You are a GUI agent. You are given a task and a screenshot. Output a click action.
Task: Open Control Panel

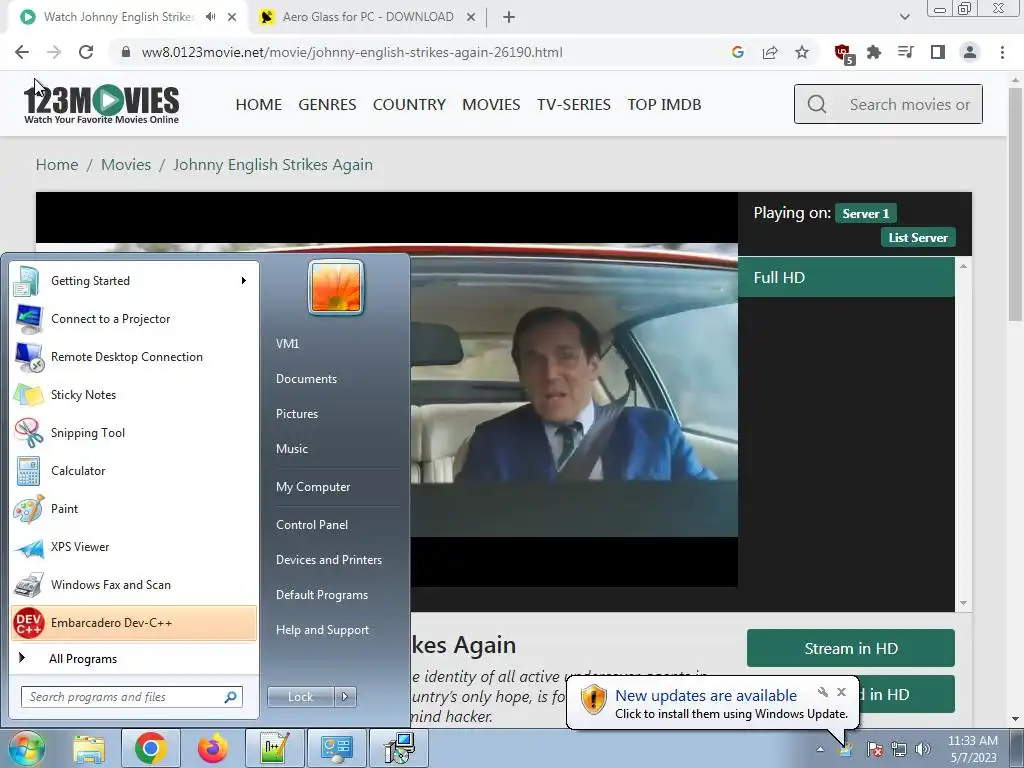point(312,525)
